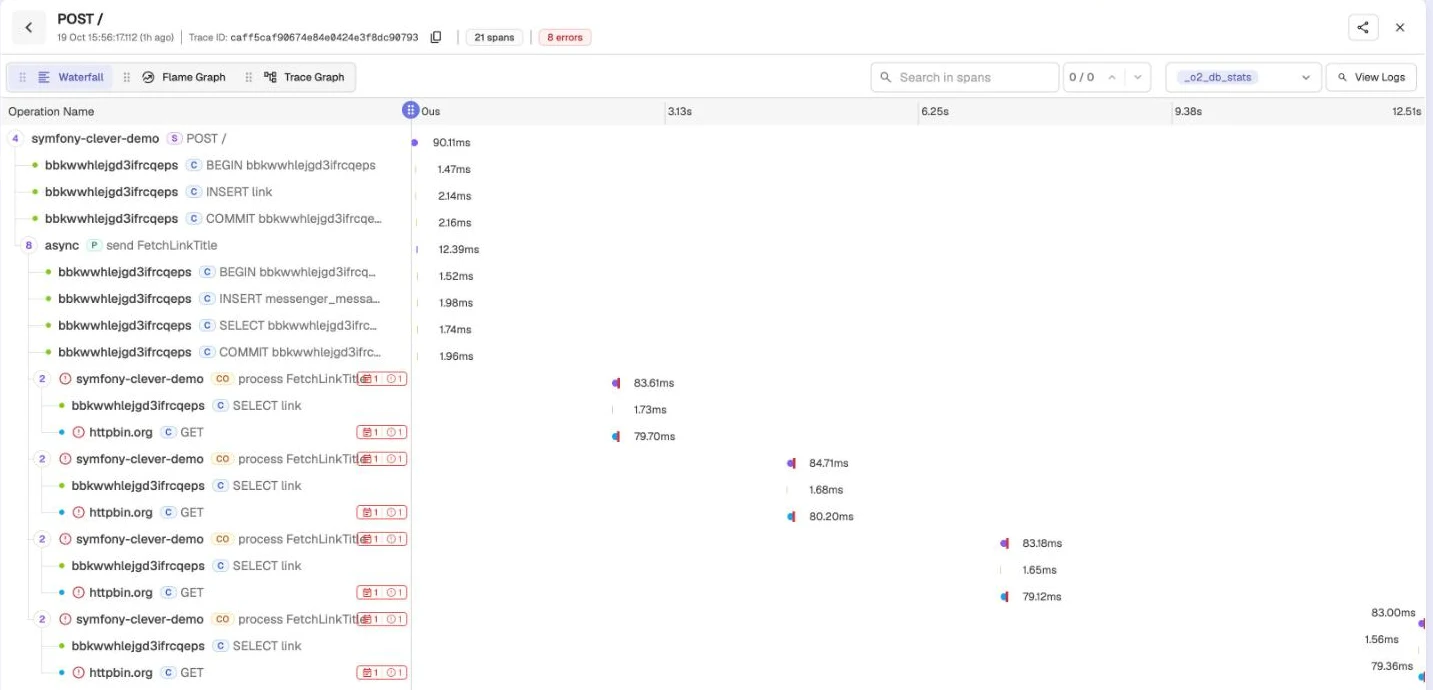The width and height of the screenshot is (1433, 690).
Task: Collapse process FetchLinkTitle span lasting 84.71ms
Action: (42, 459)
